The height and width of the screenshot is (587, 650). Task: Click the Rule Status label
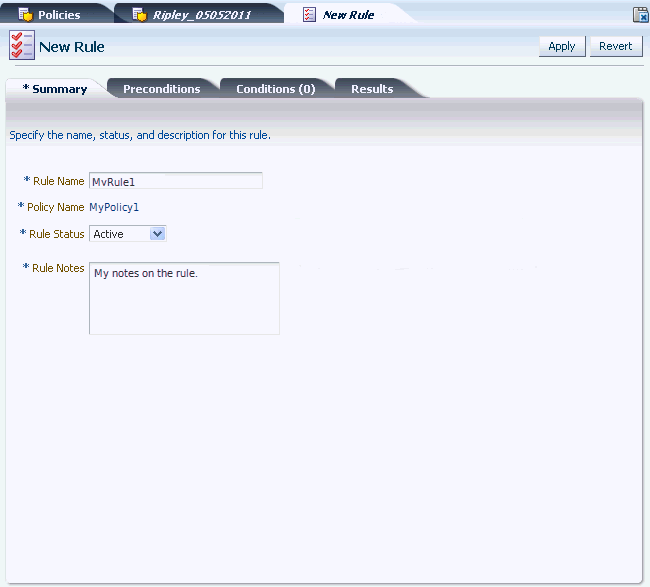pos(57,234)
